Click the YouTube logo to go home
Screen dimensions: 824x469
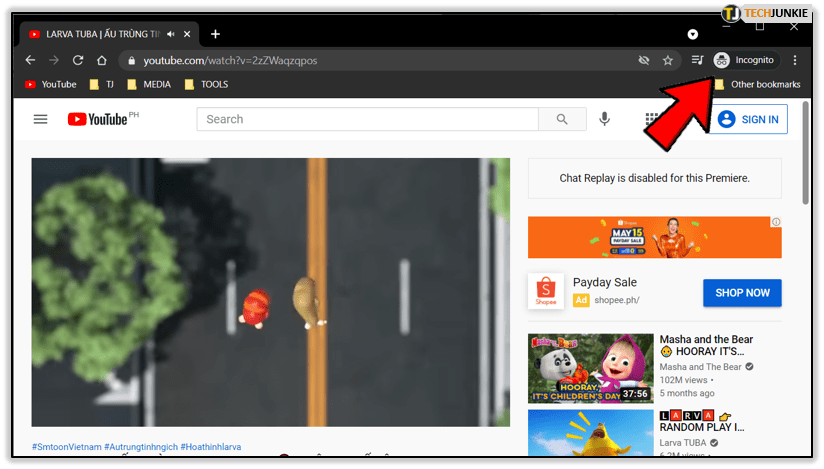point(98,119)
